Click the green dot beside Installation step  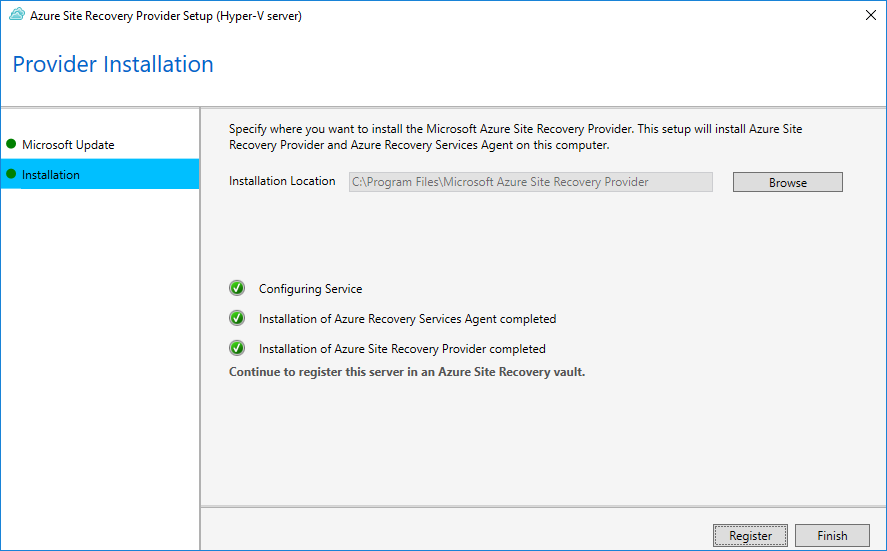(x=11, y=174)
